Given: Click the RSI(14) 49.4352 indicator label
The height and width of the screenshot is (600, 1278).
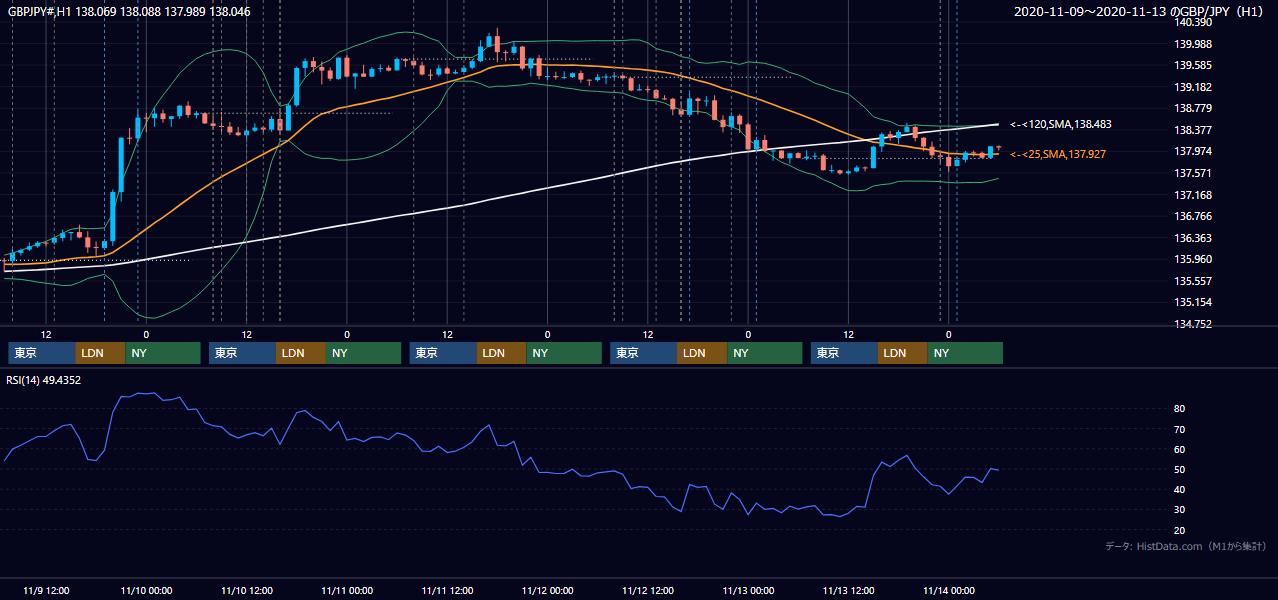Looking at the screenshot, I should 44,380.
